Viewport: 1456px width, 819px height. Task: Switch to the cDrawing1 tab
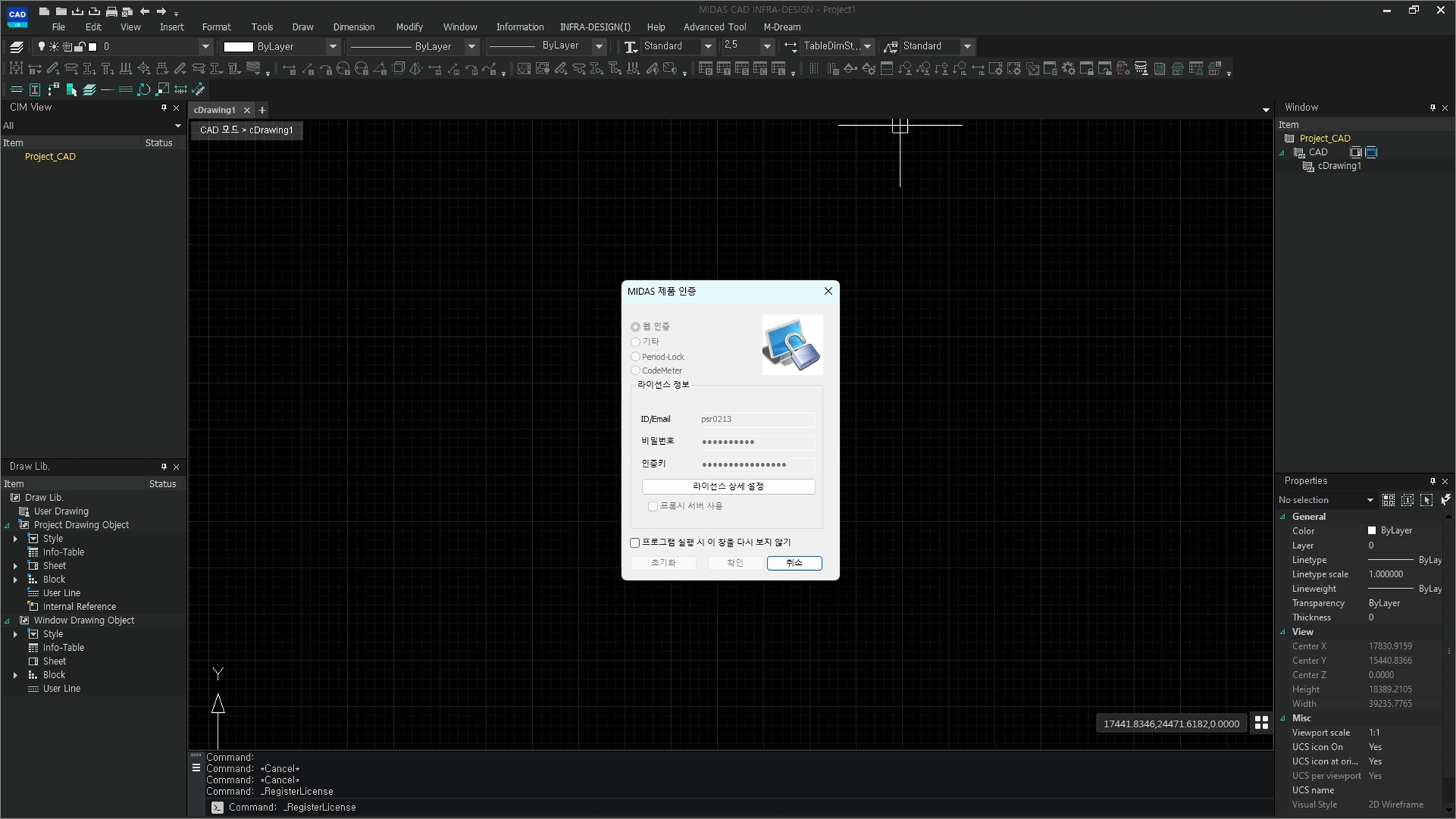214,110
